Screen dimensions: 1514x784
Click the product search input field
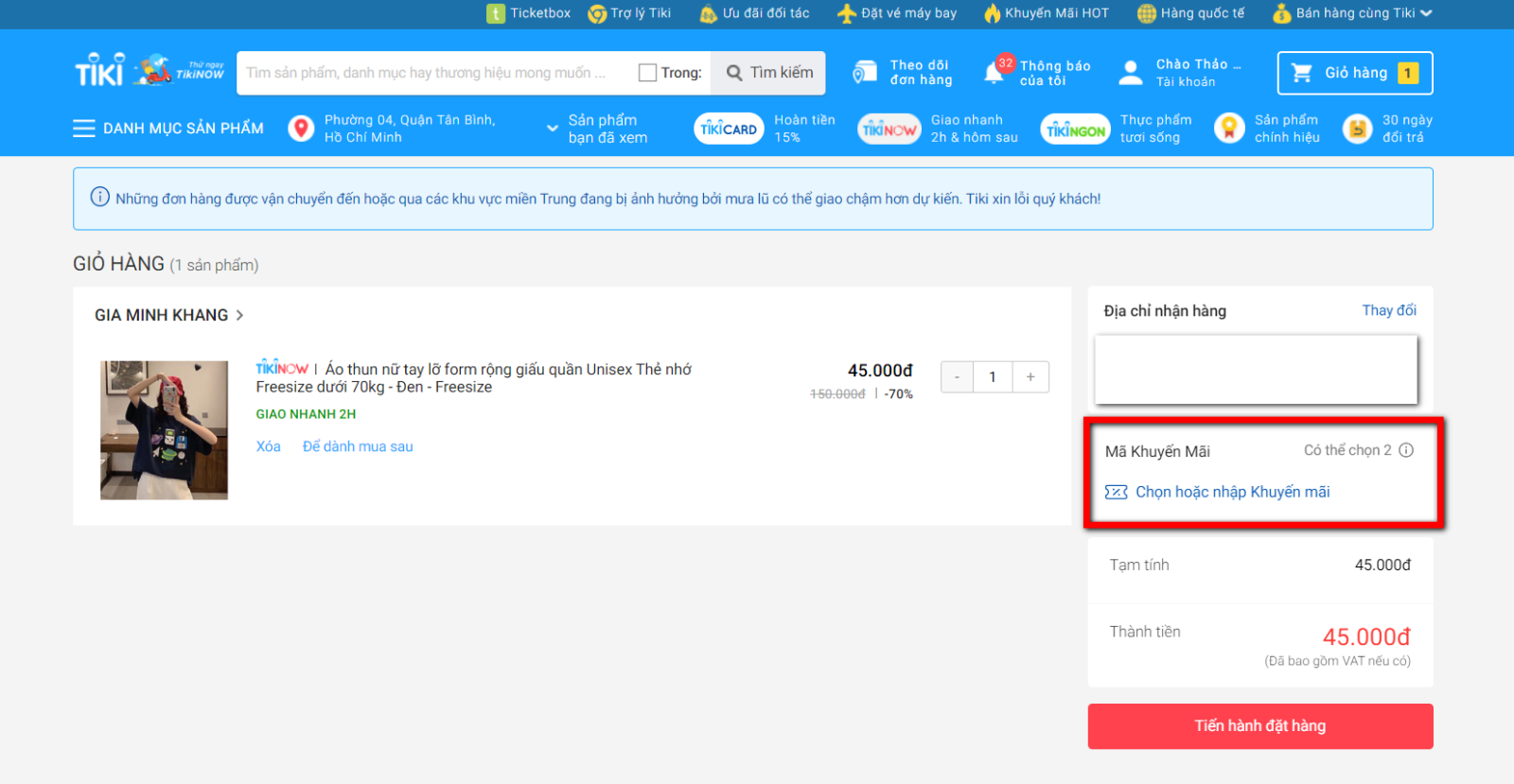point(431,73)
